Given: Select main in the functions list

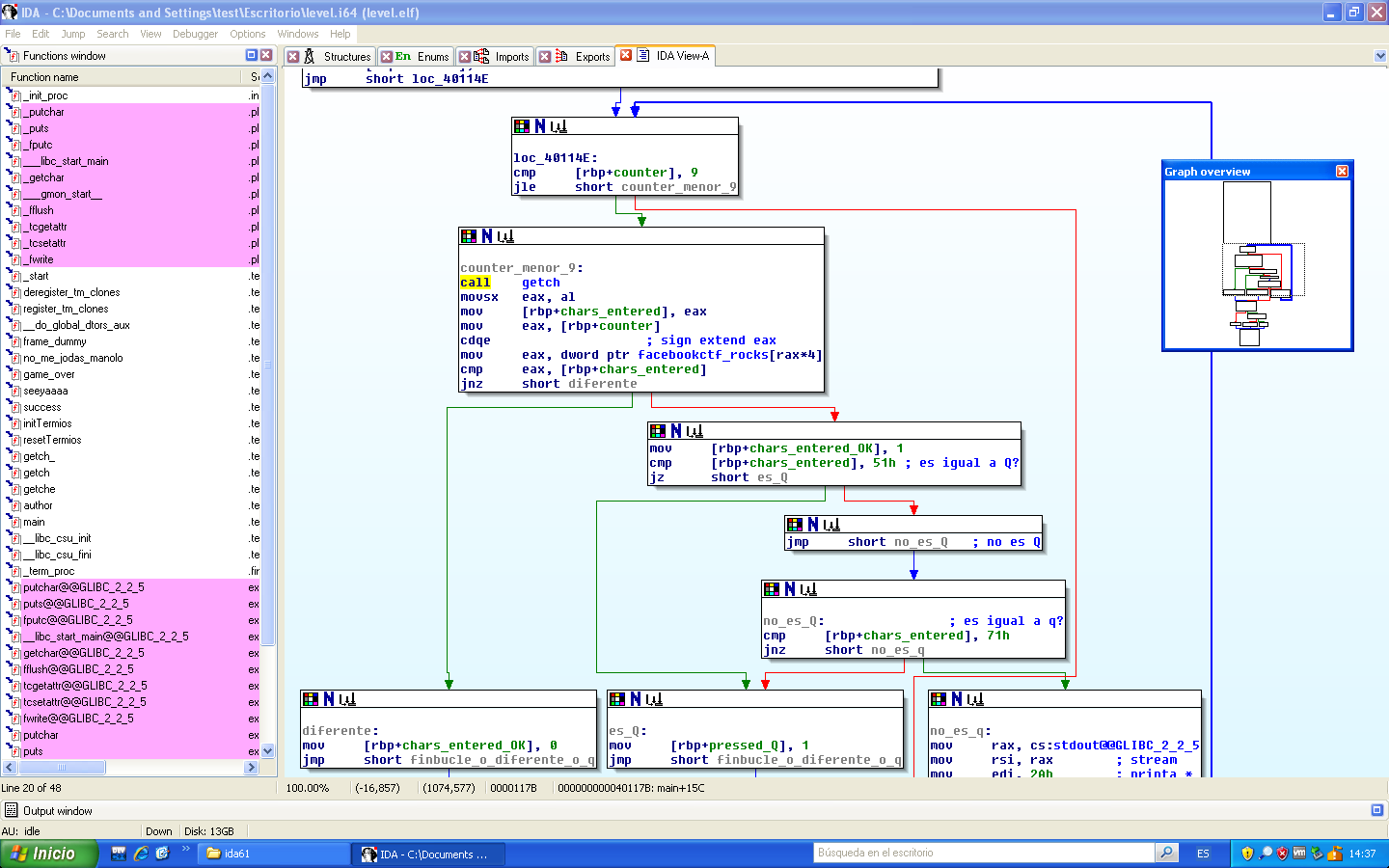Looking at the screenshot, I should (x=34, y=522).
